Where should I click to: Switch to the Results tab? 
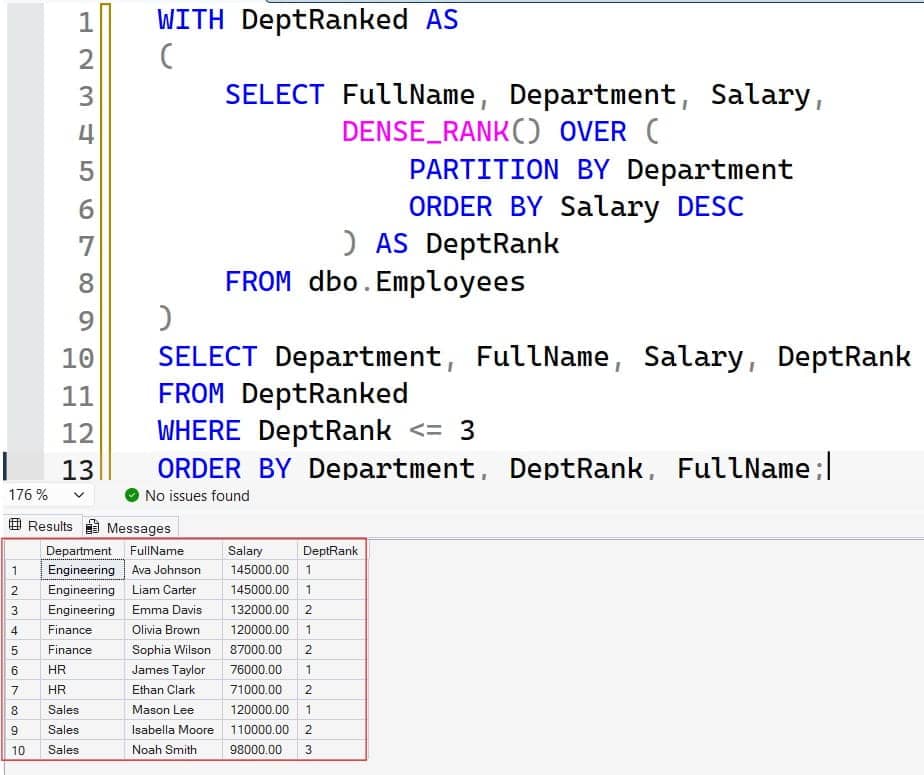41,526
